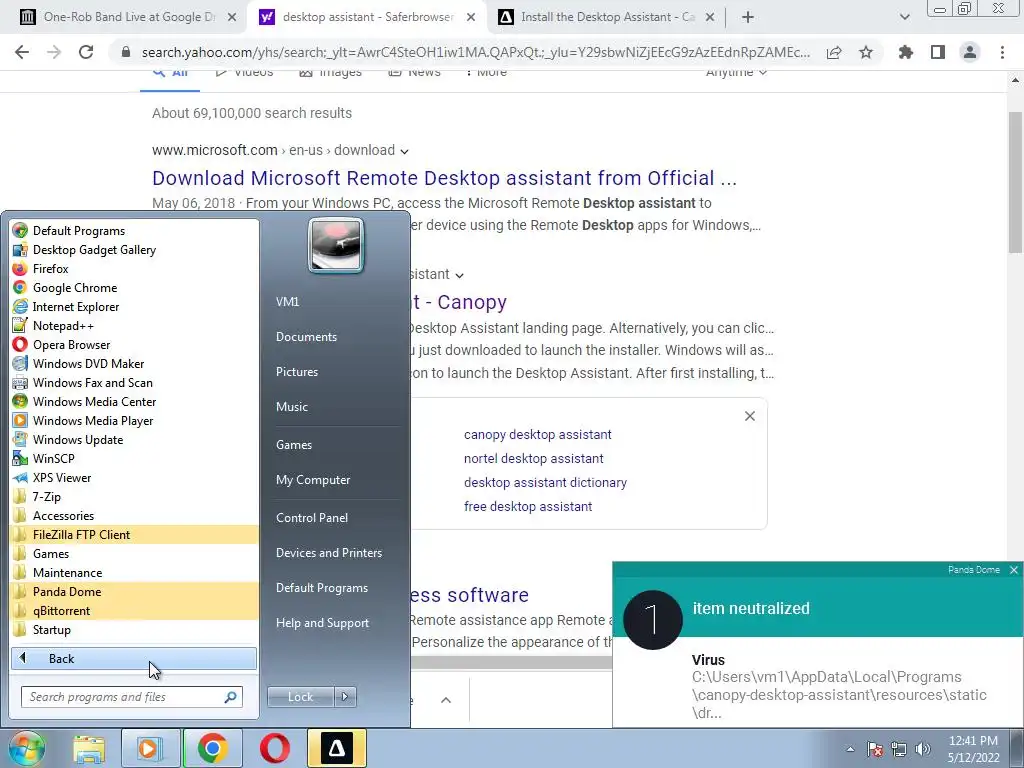
Task: Open Canopy Desktop Assistant taskbar icon
Action: [336, 748]
